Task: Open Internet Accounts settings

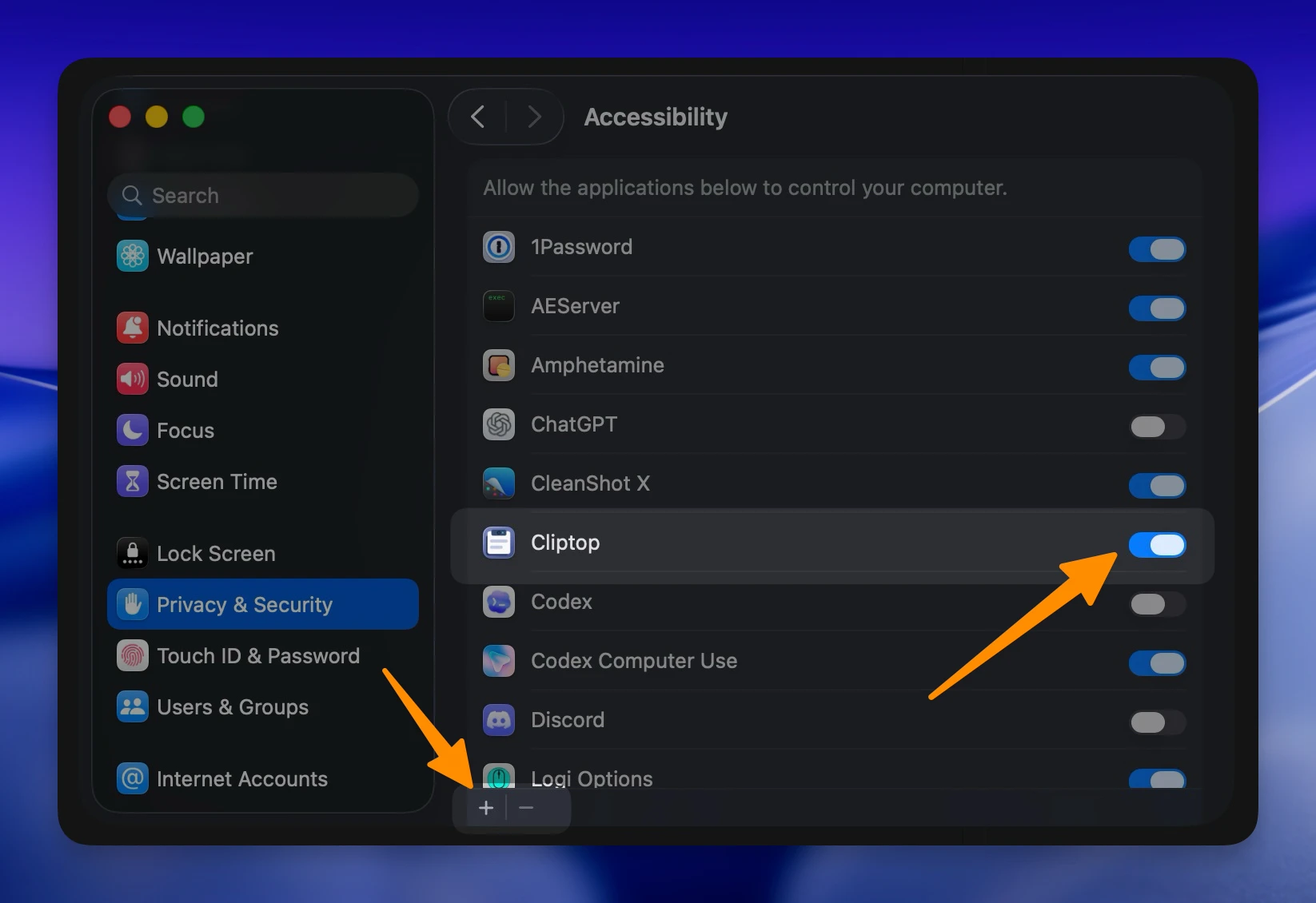Action: click(x=263, y=778)
